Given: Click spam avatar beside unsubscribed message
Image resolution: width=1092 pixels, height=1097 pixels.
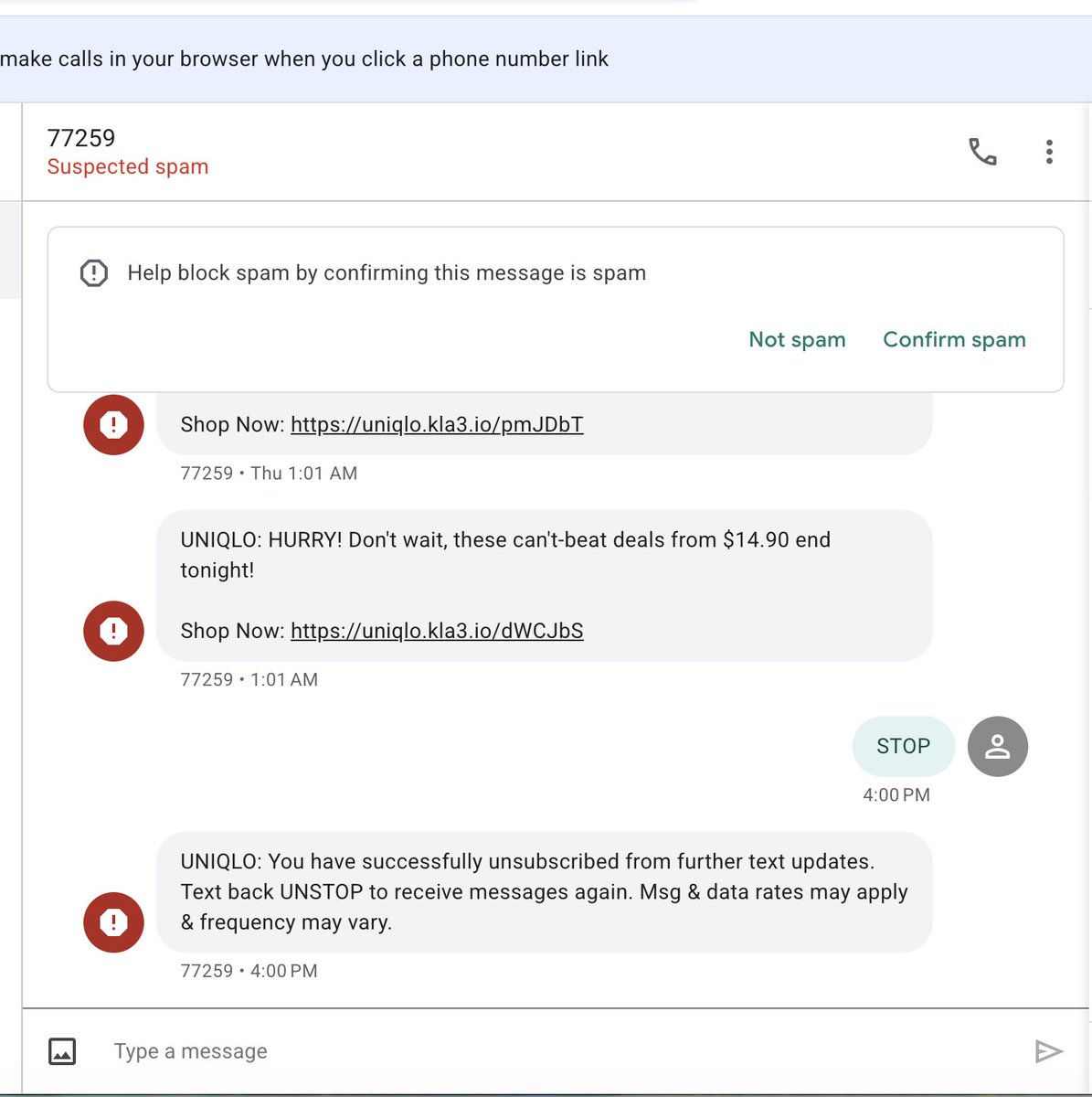Looking at the screenshot, I should (x=113, y=922).
